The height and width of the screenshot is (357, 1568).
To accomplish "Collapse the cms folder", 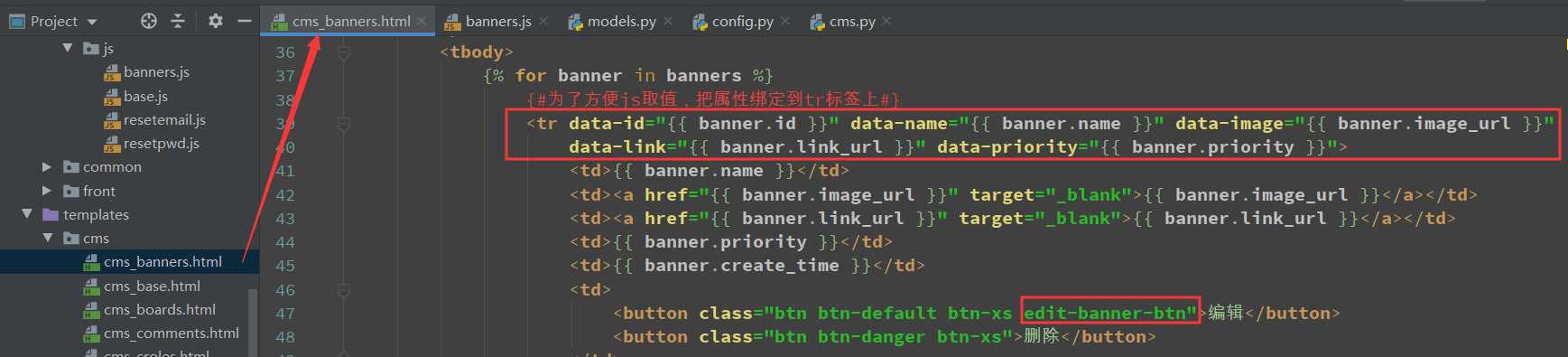I will (48, 238).
